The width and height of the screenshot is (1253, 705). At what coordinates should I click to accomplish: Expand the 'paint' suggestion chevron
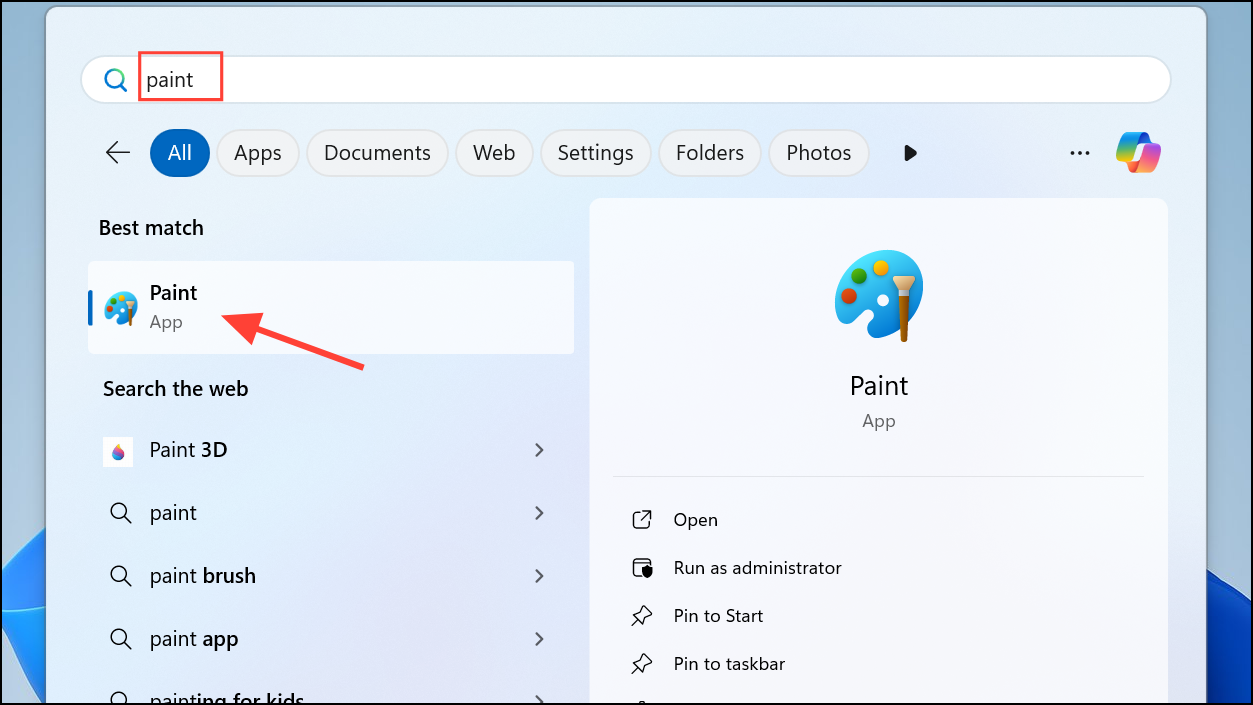[x=539, y=513]
